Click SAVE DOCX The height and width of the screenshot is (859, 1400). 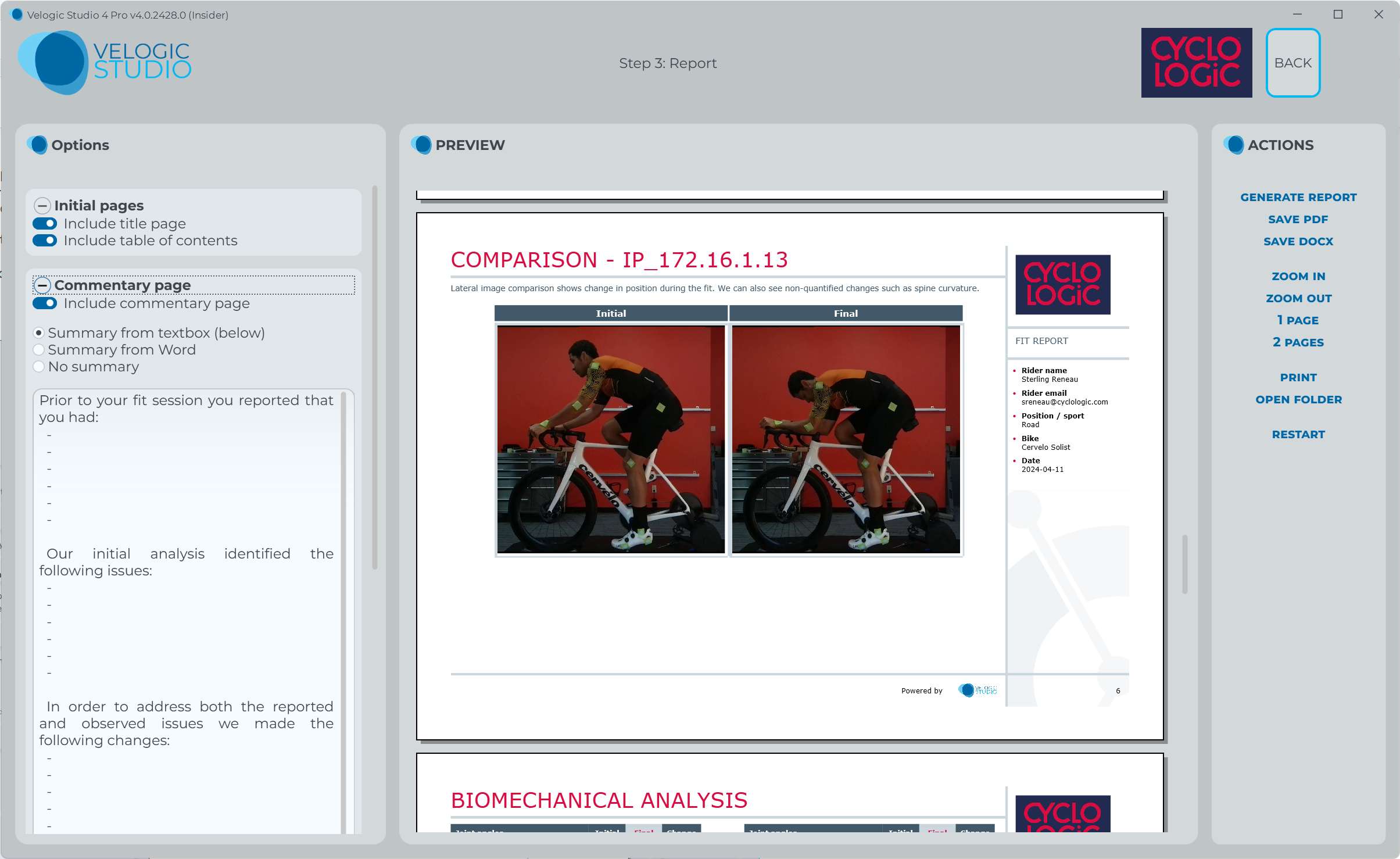(x=1298, y=242)
